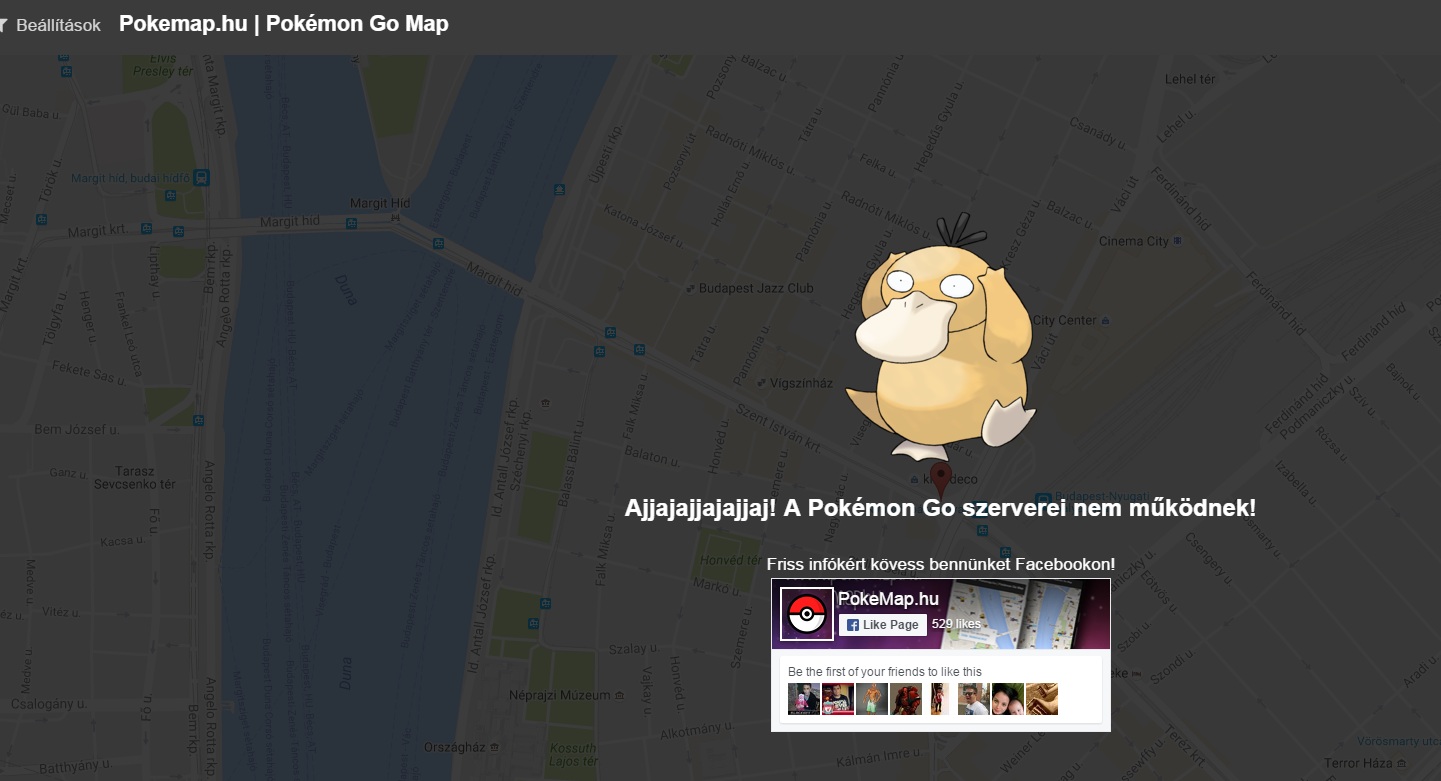The image size is (1441, 781).
Task: Click the Margit Híd bridge label on map
Action: coord(380,203)
